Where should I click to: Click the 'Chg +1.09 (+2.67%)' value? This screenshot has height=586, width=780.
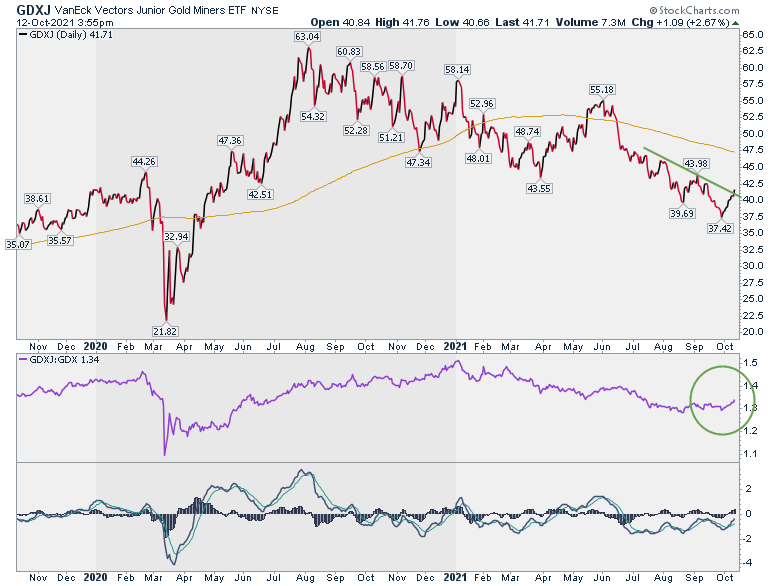click(x=681, y=22)
